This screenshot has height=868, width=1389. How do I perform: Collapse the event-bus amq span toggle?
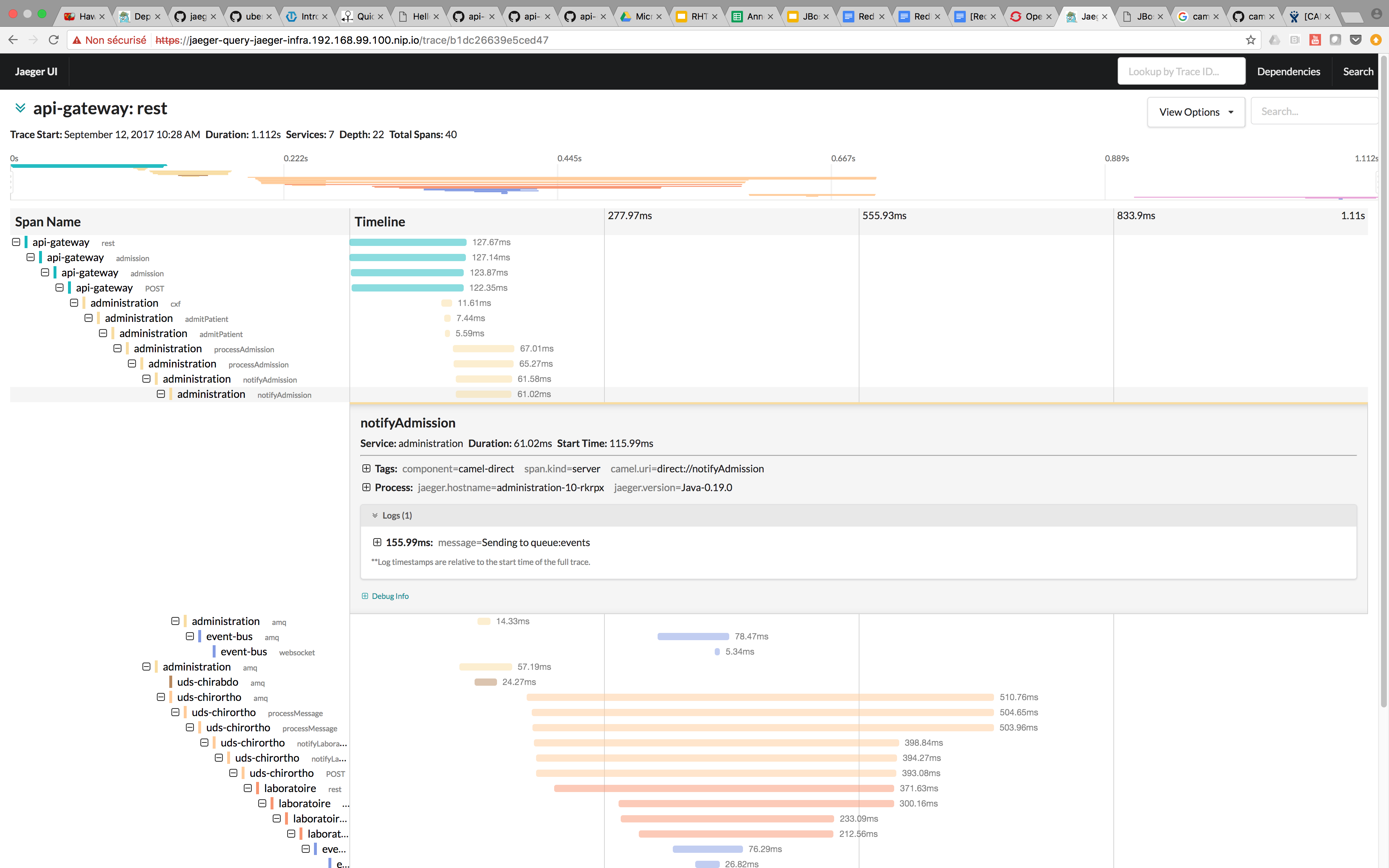point(190,636)
